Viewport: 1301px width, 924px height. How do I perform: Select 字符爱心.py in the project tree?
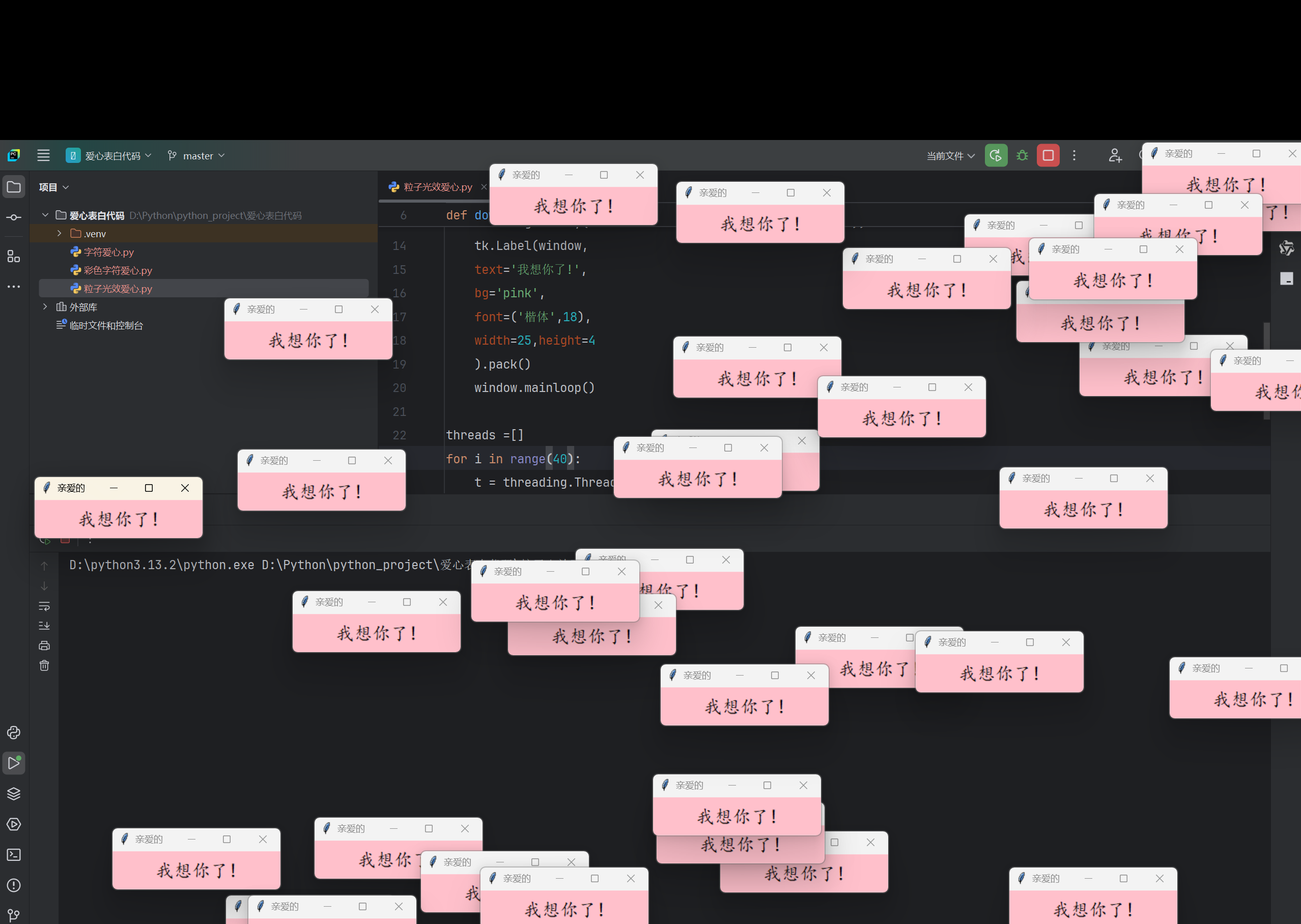tap(108, 251)
